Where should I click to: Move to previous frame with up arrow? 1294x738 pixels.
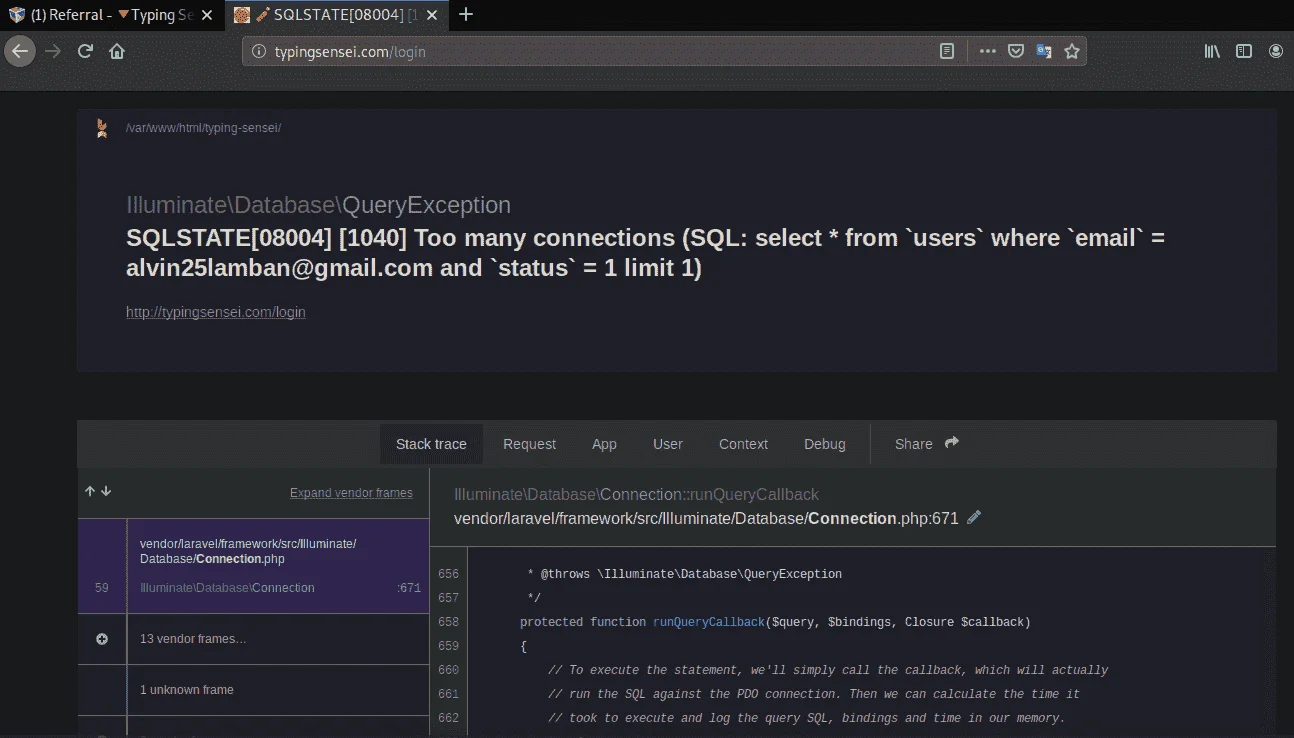pyautogui.click(x=90, y=491)
